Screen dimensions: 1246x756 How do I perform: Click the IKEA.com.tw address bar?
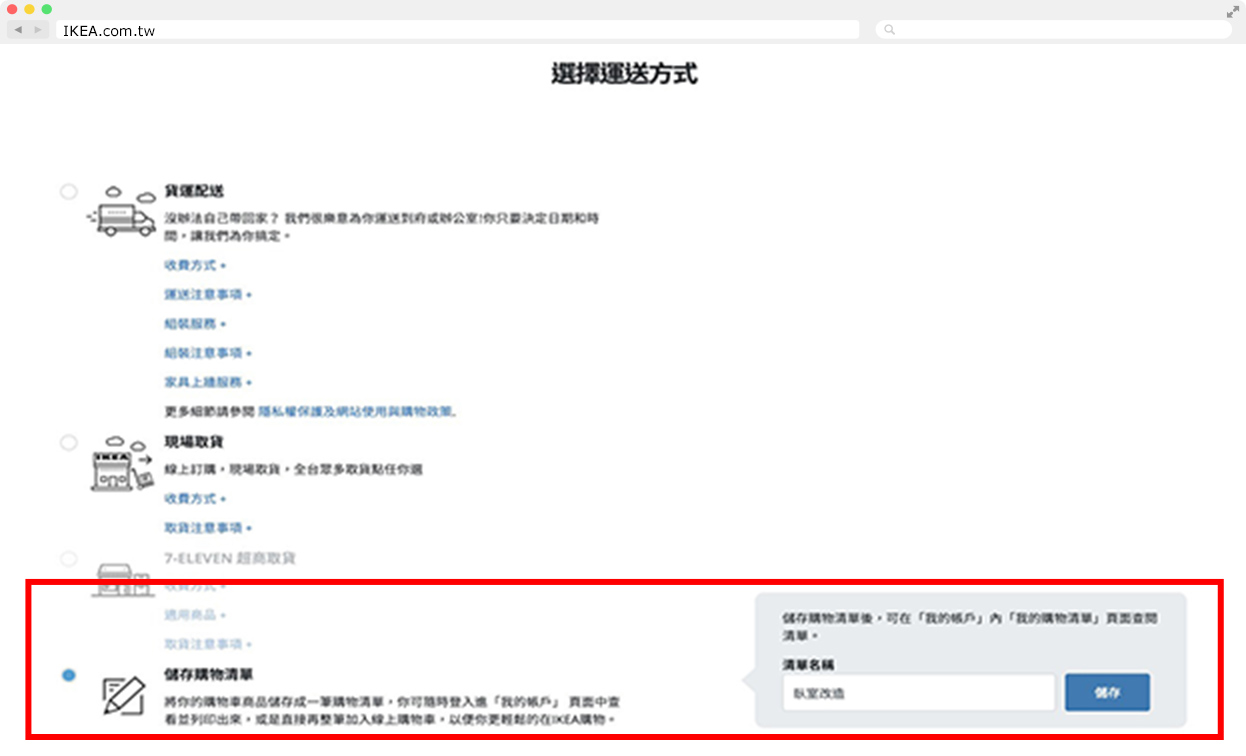click(457, 30)
